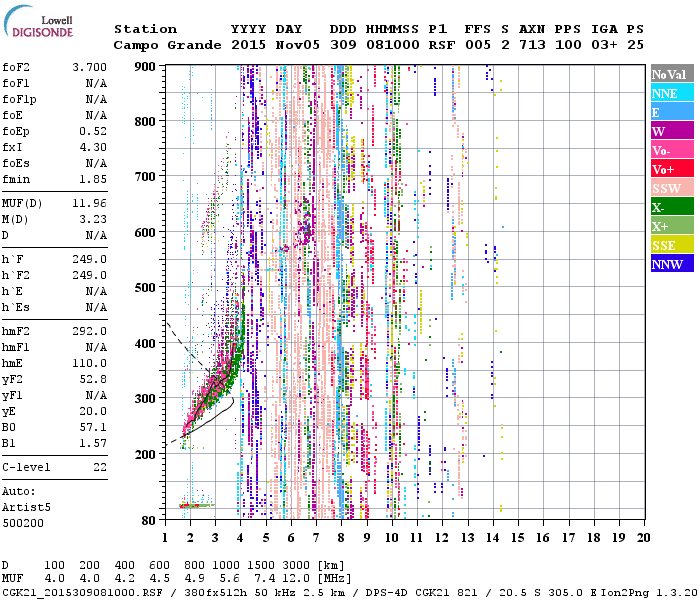
Task: Click the CGK21_2015309081000.RSF file name
Action: [83, 592]
